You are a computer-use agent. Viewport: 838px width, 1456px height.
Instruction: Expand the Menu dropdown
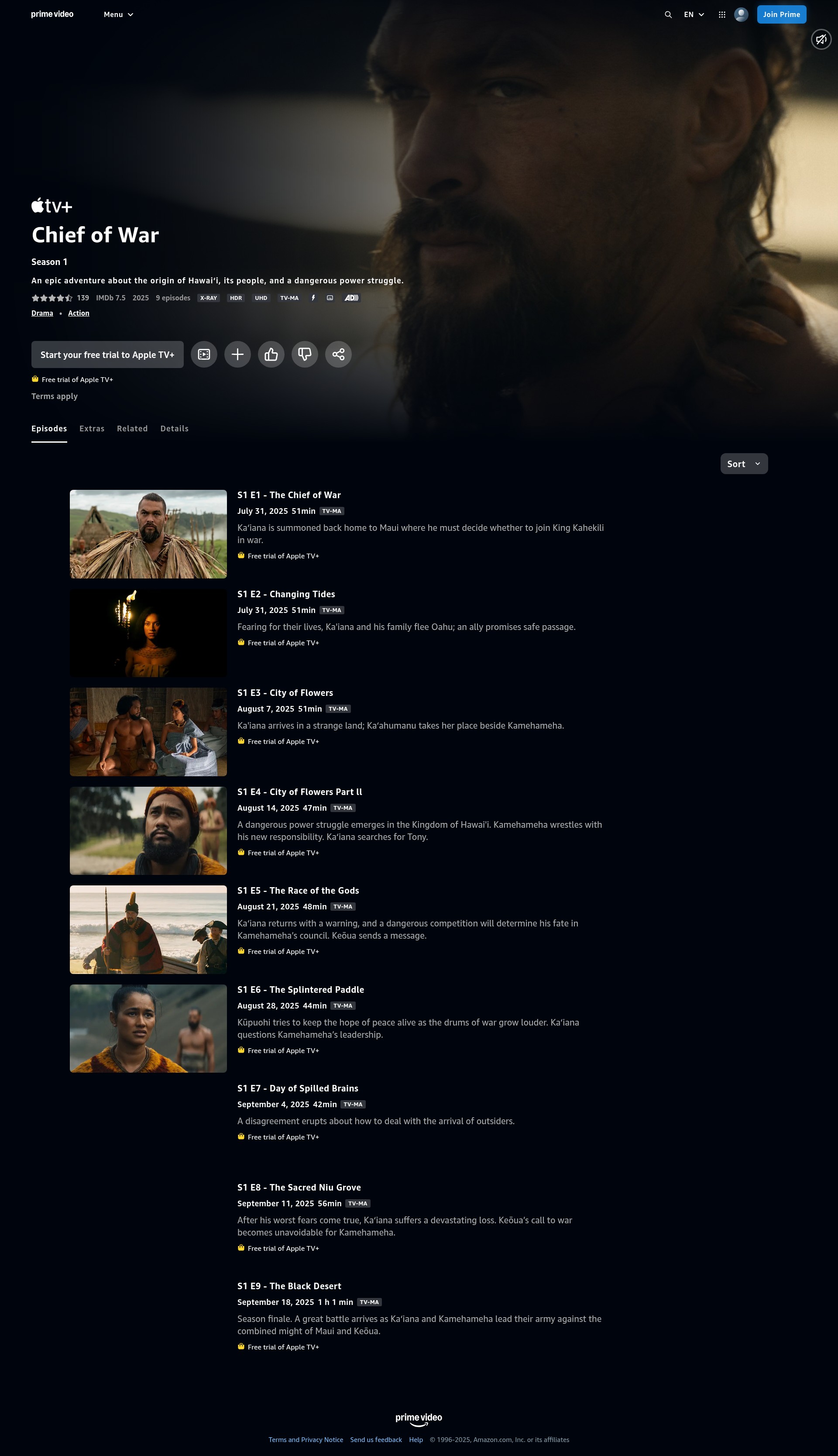(x=119, y=14)
